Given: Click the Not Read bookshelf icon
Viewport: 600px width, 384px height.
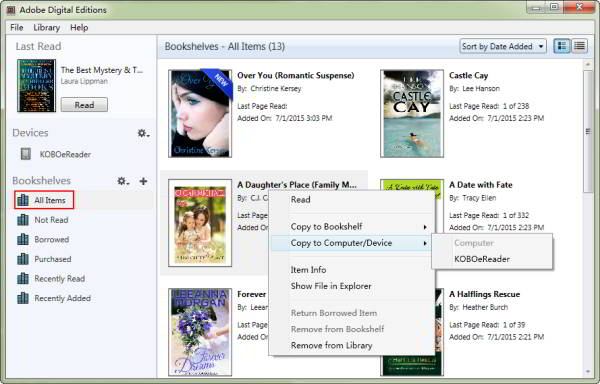Looking at the screenshot, I should (23, 220).
